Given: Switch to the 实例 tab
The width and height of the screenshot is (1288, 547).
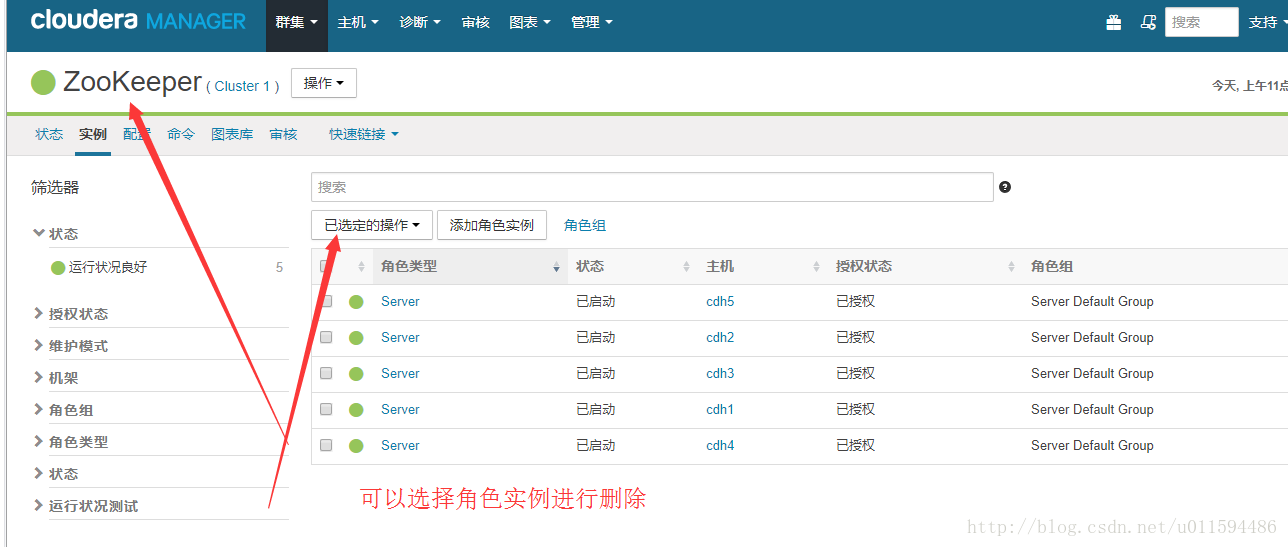Looking at the screenshot, I should tap(93, 134).
